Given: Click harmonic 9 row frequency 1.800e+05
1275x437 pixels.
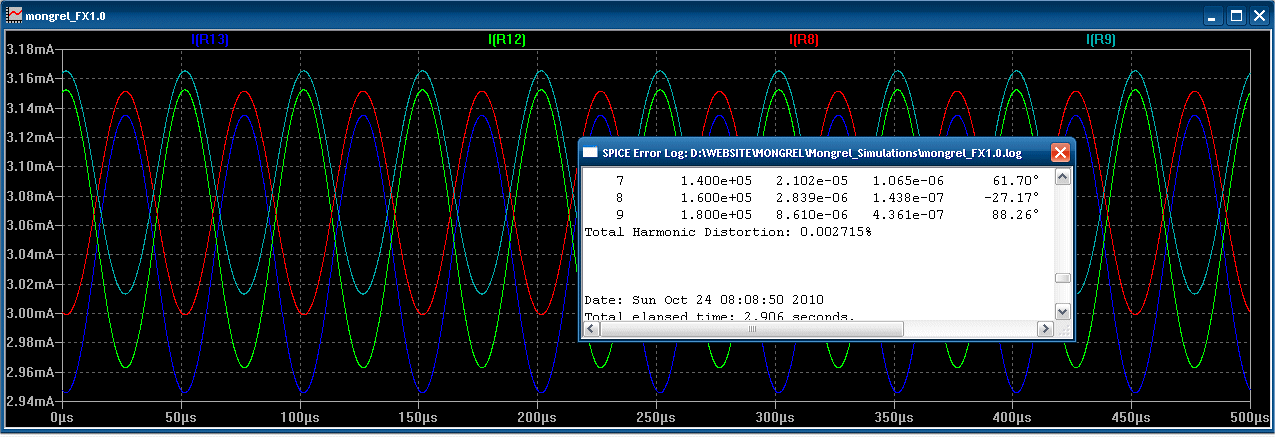Looking at the screenshot, I should pyautogui.click(x=715, y=215).
